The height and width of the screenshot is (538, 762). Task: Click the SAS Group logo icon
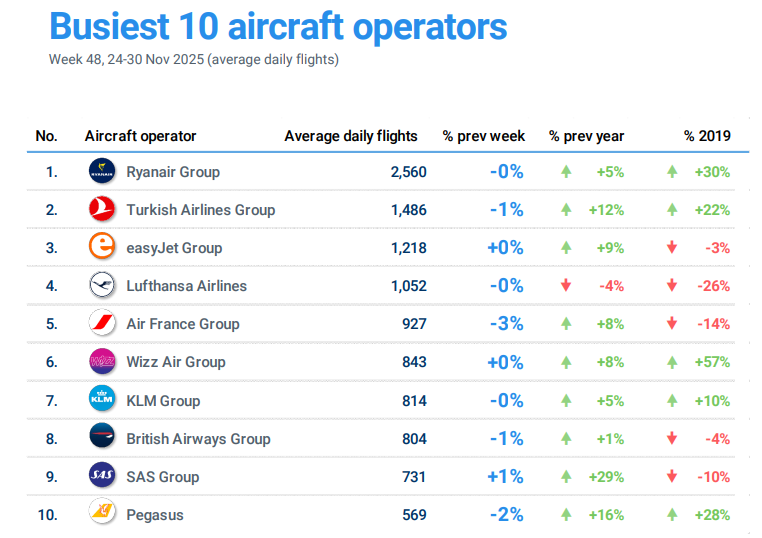(102, 476)
